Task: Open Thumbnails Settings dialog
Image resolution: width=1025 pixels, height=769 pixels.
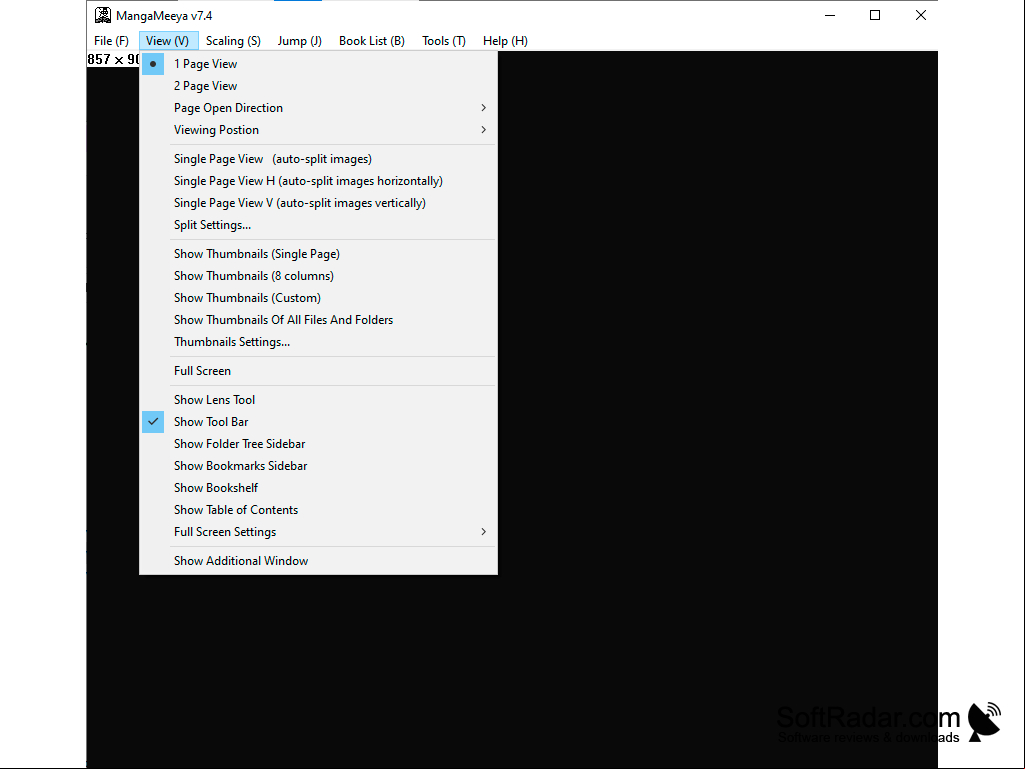Action: 318,342
